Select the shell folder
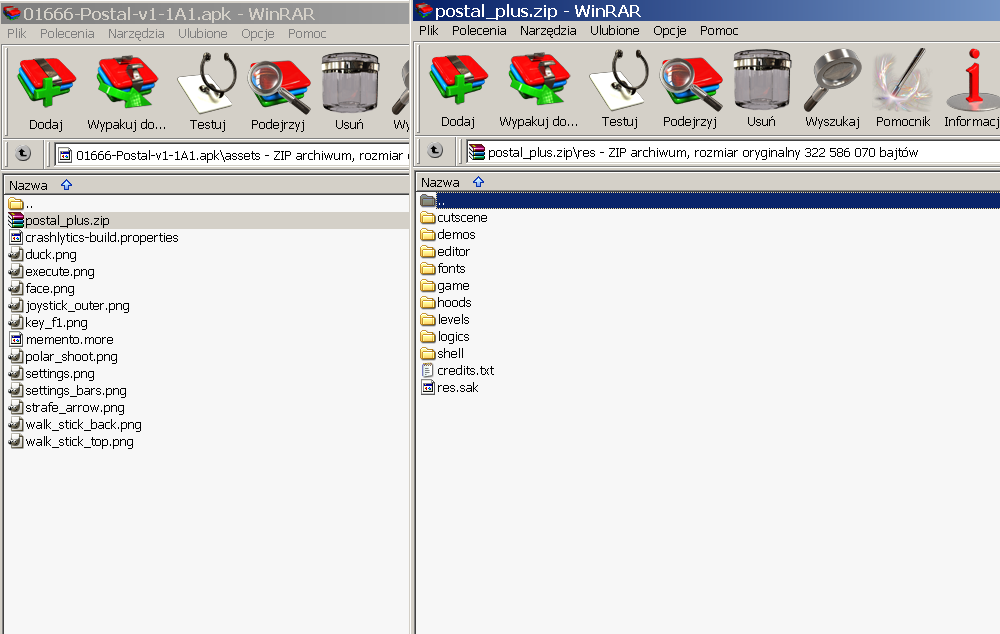This screenshot has height=634, width=1000. click(443, 353)
